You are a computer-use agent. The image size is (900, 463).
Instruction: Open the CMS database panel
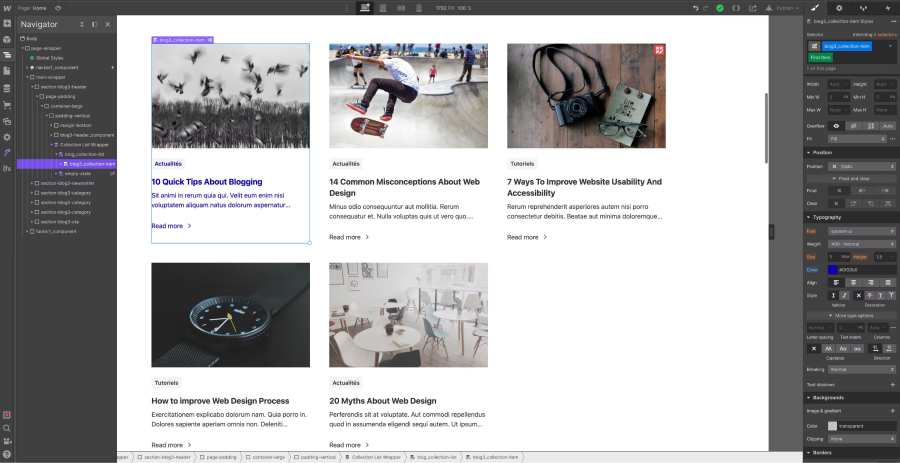click(x=7, y=88)
